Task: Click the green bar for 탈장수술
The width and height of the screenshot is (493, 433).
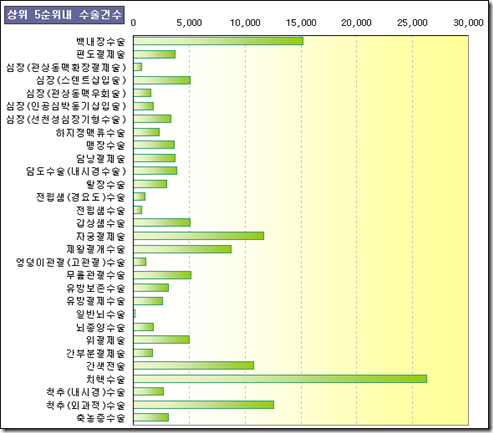Action: (150, 184)
